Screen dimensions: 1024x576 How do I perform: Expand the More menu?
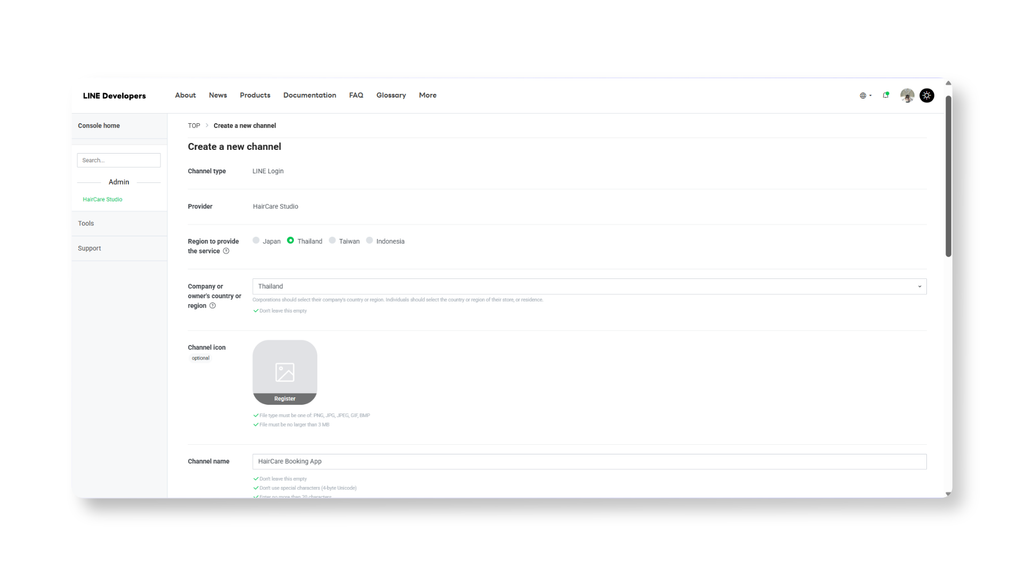click(428, 95)
